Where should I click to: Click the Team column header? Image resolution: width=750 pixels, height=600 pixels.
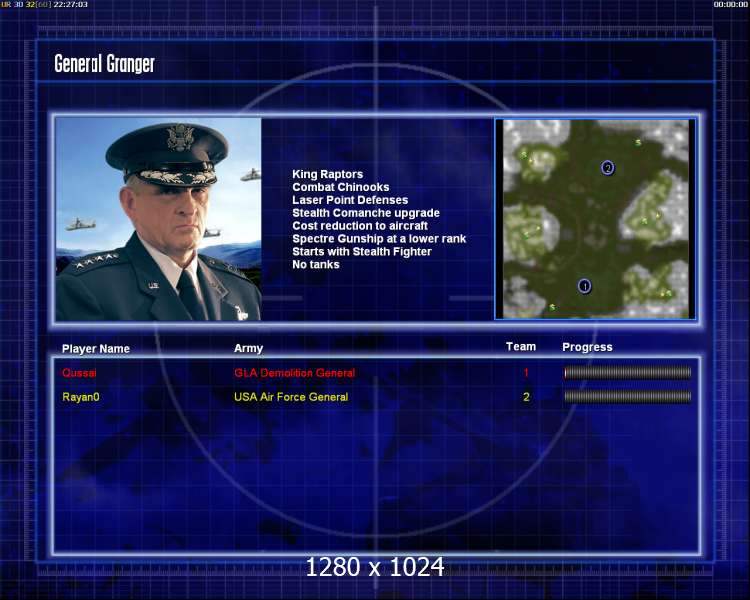pos(521,347)
